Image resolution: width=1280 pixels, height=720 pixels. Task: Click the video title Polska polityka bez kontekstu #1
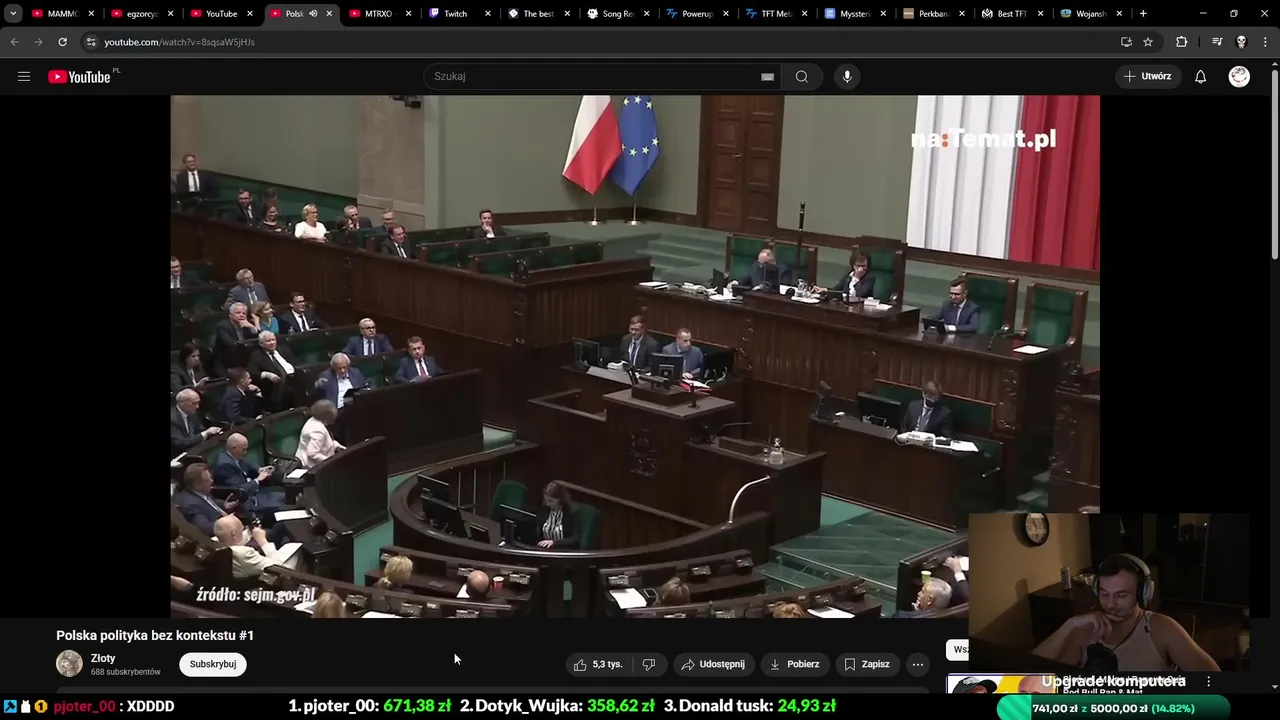[x=155, y=635]
